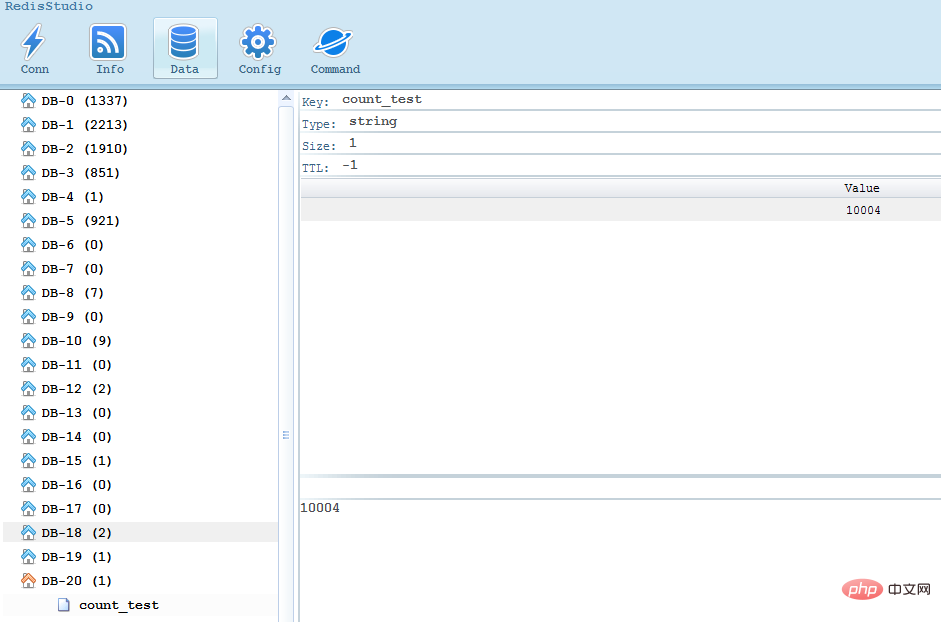Select database DB-6 (0)
This screenshot has height=622, width=941.
click(x=72, y=245)
